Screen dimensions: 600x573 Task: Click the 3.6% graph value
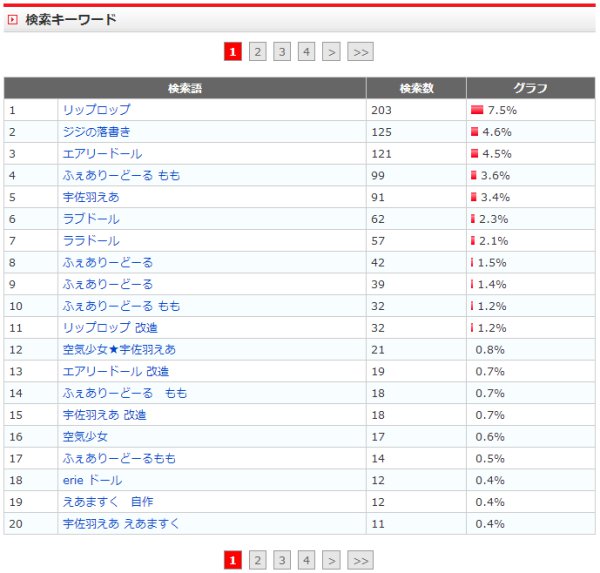495,176
